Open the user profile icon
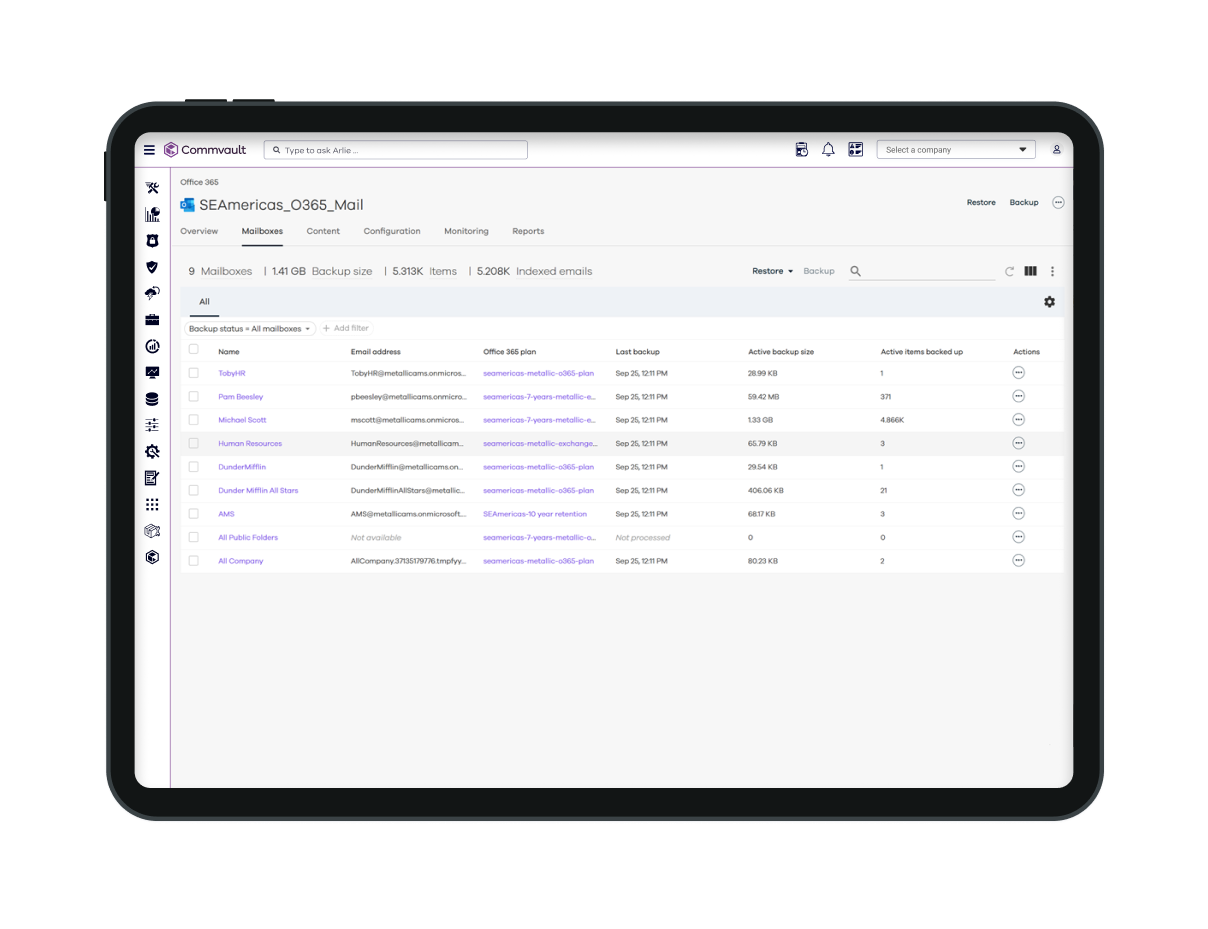Screen dimensions: 1208x929 [1056, 150]
